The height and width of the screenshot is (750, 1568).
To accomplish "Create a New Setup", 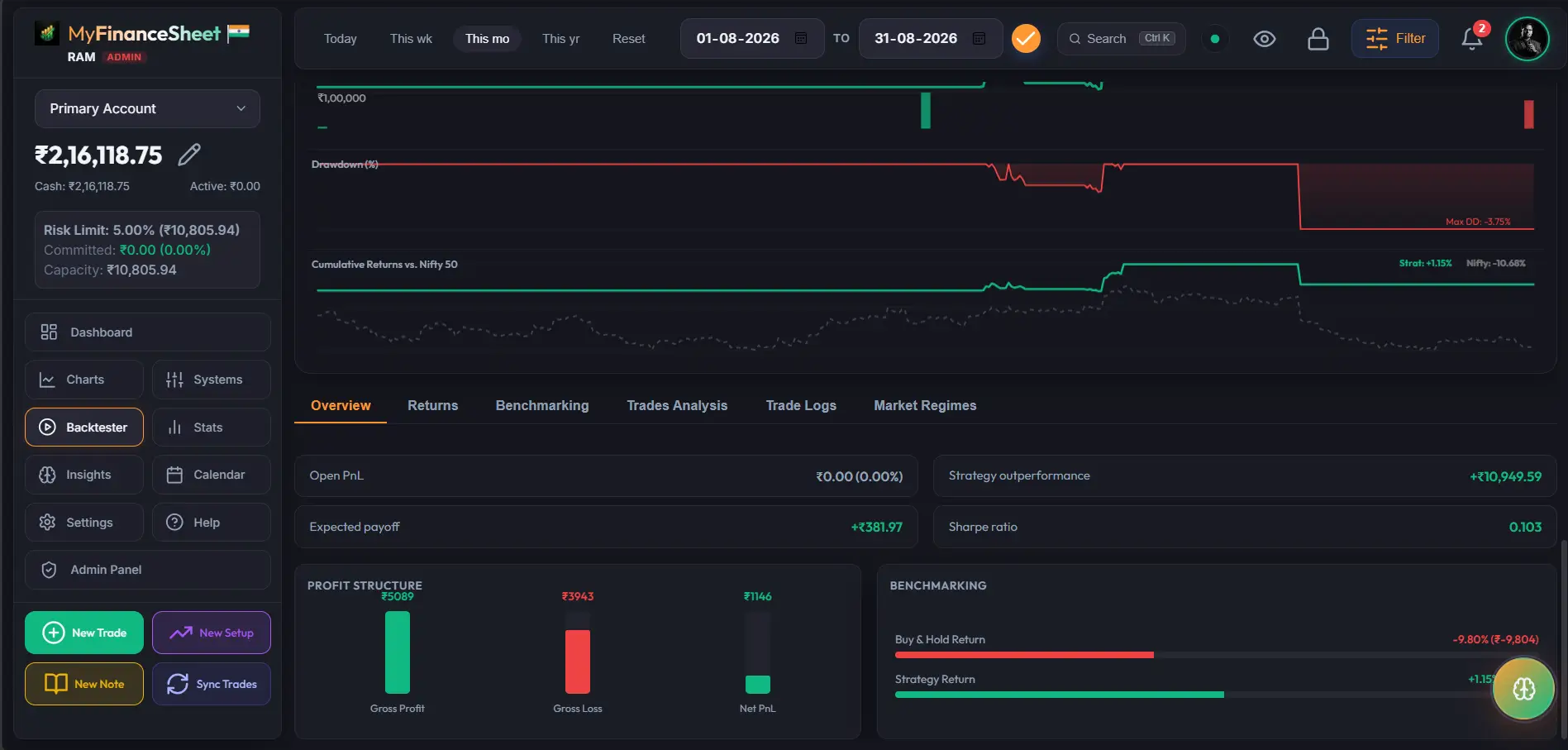I will [211, 633].
